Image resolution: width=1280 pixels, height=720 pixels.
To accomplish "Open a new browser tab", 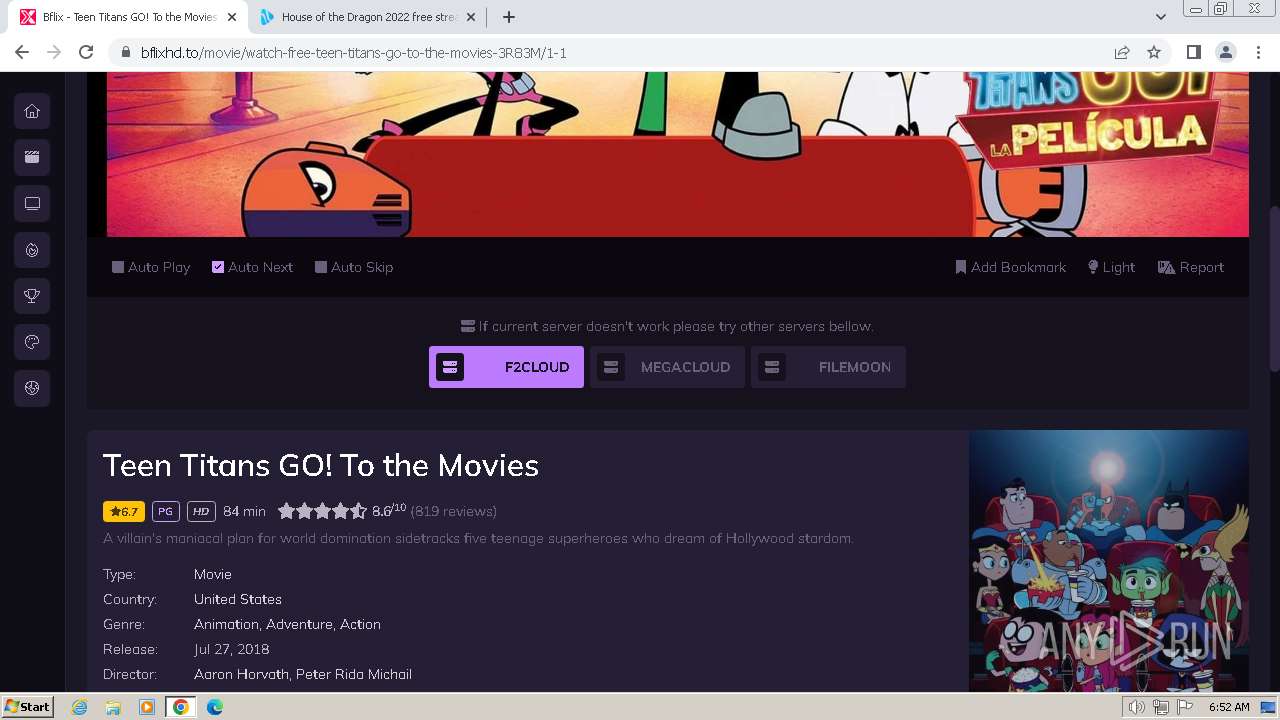I will [509, 17].
